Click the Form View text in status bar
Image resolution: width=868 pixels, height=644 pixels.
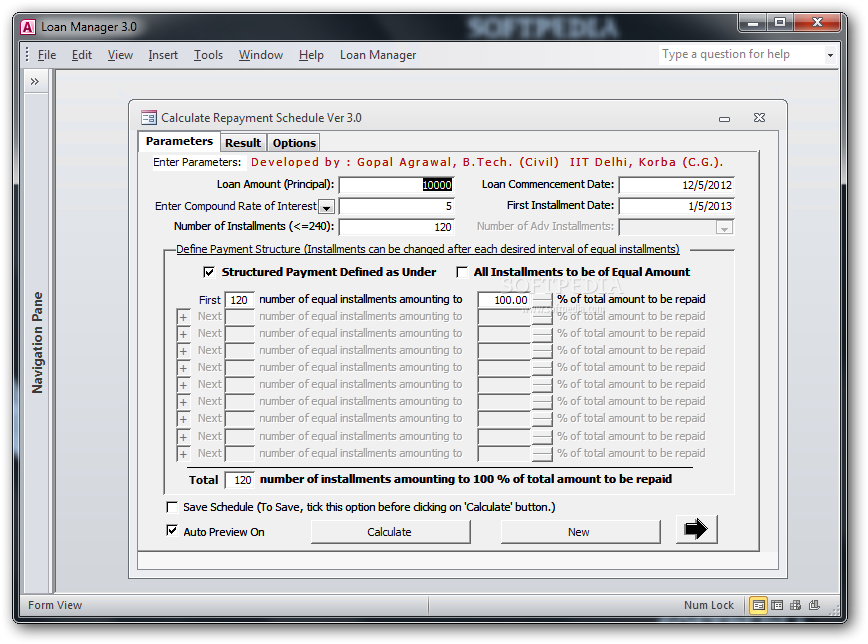(x=55, y=605)
